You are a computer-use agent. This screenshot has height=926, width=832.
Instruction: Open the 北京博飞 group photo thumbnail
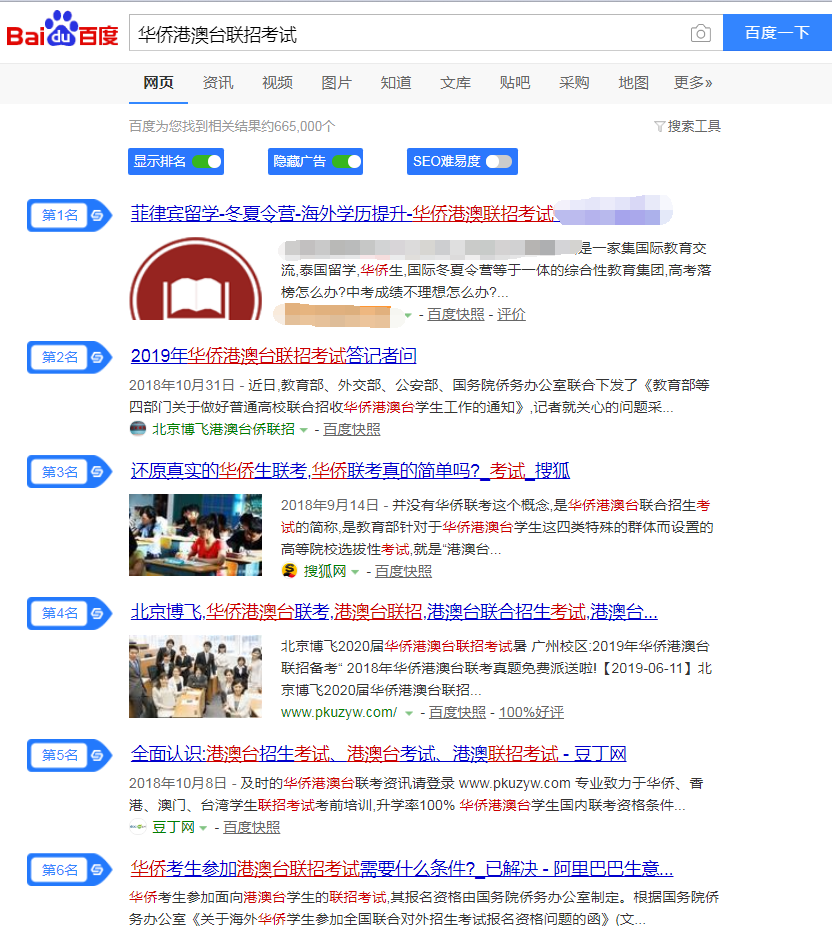pos(195,677)
